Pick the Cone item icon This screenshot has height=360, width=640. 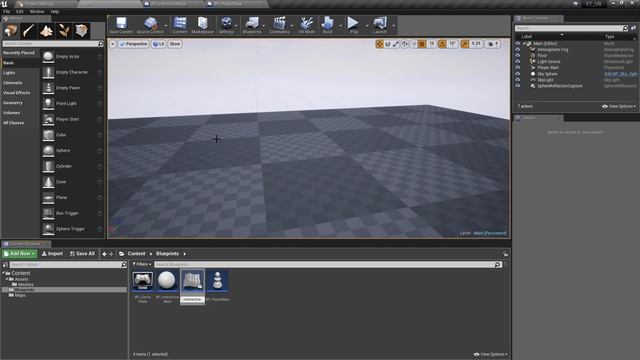pos(48,182)
